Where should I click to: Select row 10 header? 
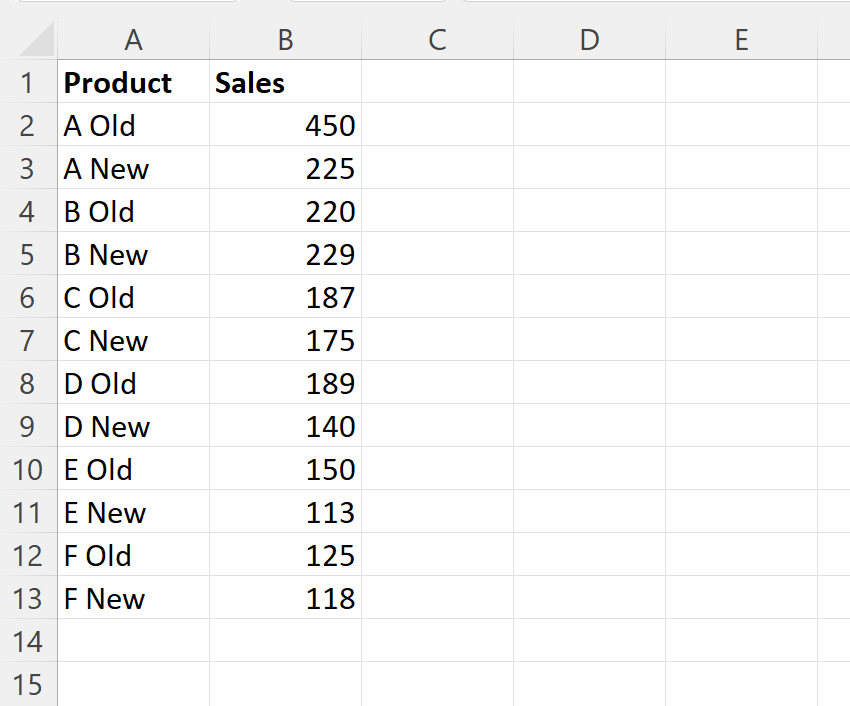click(28, 468)
